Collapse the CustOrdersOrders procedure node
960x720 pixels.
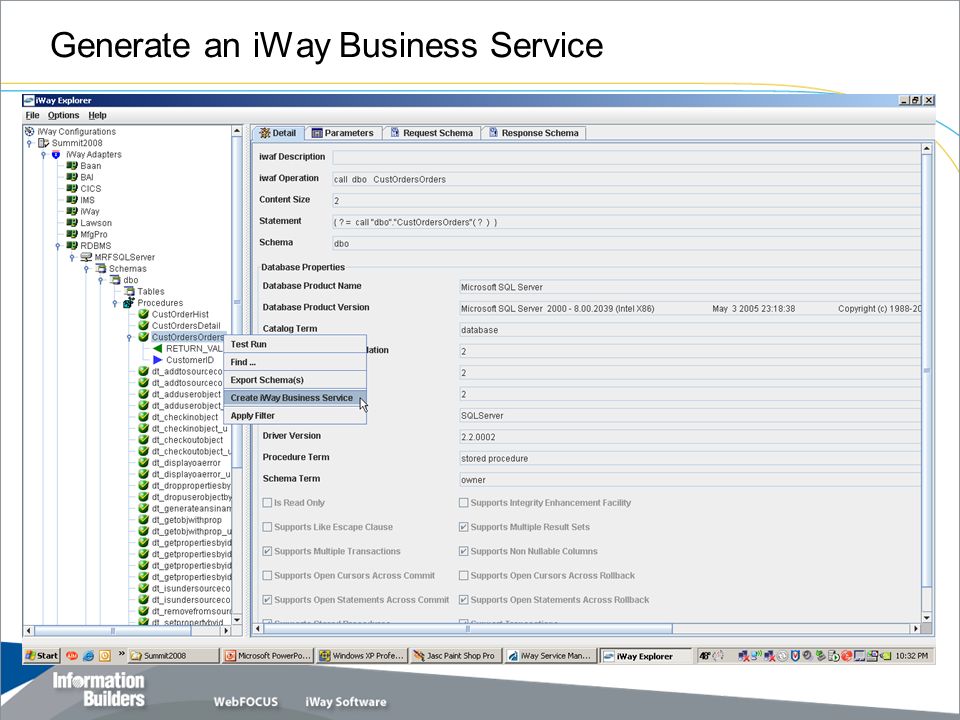coord(129,337)
